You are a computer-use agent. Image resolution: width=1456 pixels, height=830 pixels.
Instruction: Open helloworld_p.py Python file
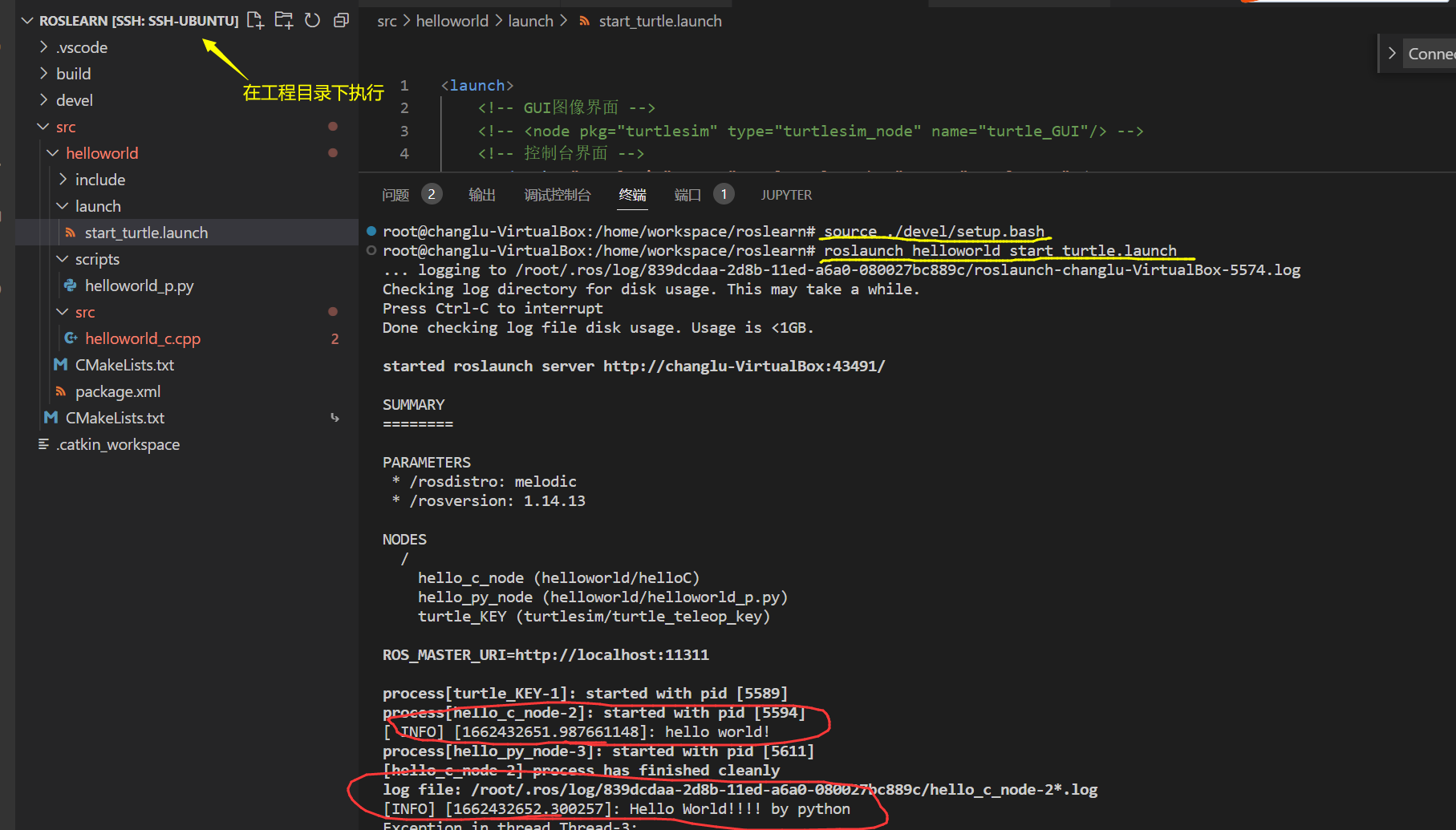click(139, 285)
